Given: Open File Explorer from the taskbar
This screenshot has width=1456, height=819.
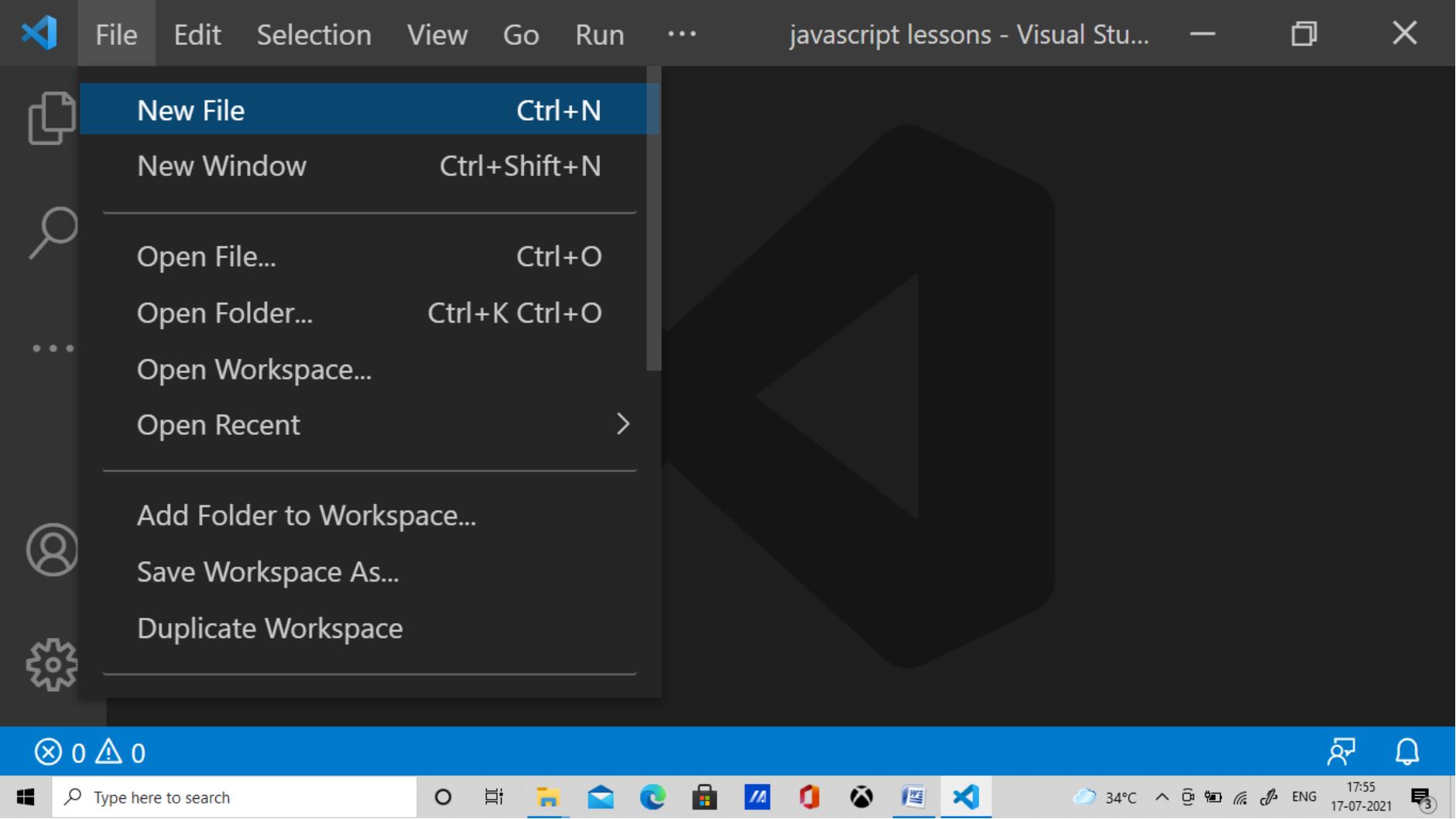Looking at the screenshot, I should 548,797.
